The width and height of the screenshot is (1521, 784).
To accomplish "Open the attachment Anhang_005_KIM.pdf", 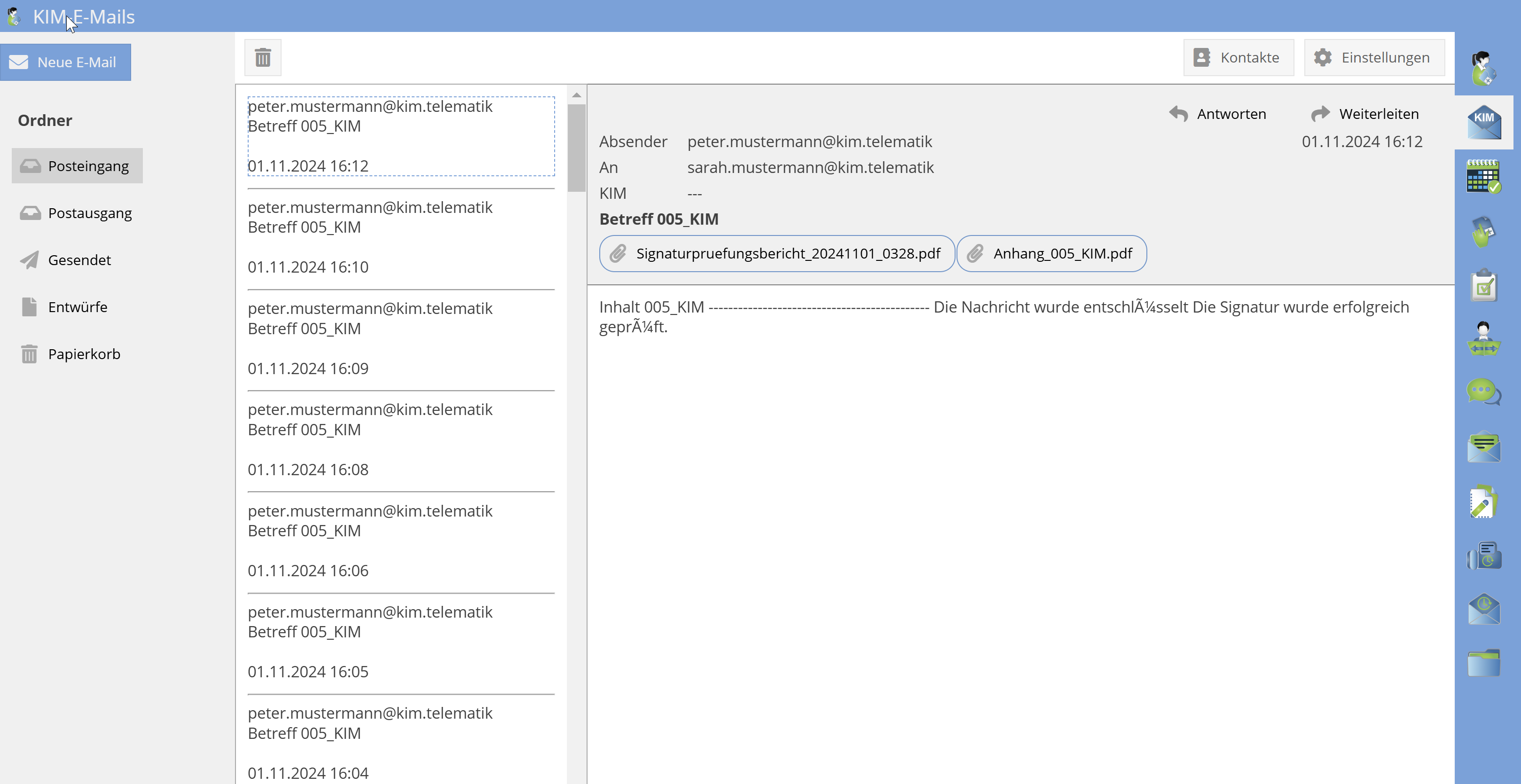I will 1051,253.
